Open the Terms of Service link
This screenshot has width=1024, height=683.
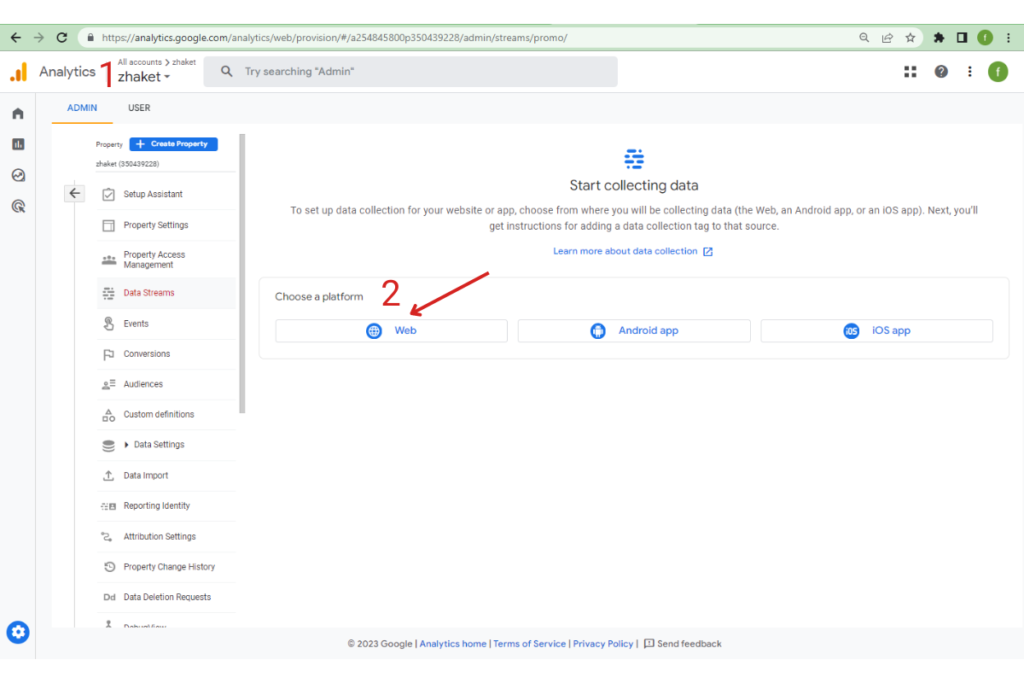(x=530, y=644)
